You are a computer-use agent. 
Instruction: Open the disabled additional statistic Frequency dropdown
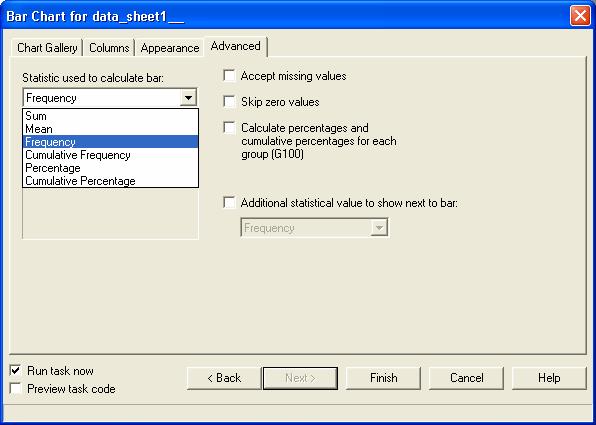[314, 228]
